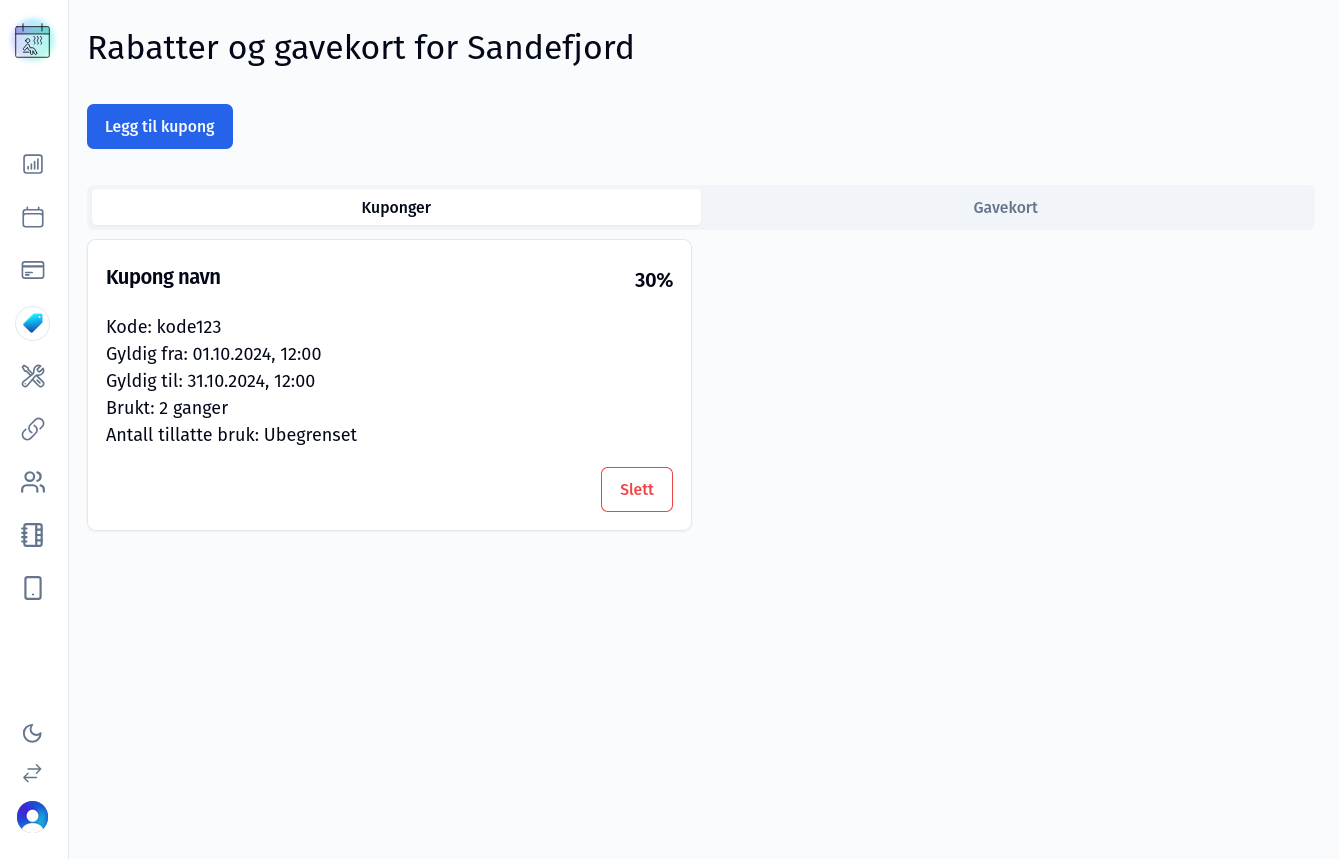
Task: Switch to the Kuponger tab
Action: (x=396, y=208)
